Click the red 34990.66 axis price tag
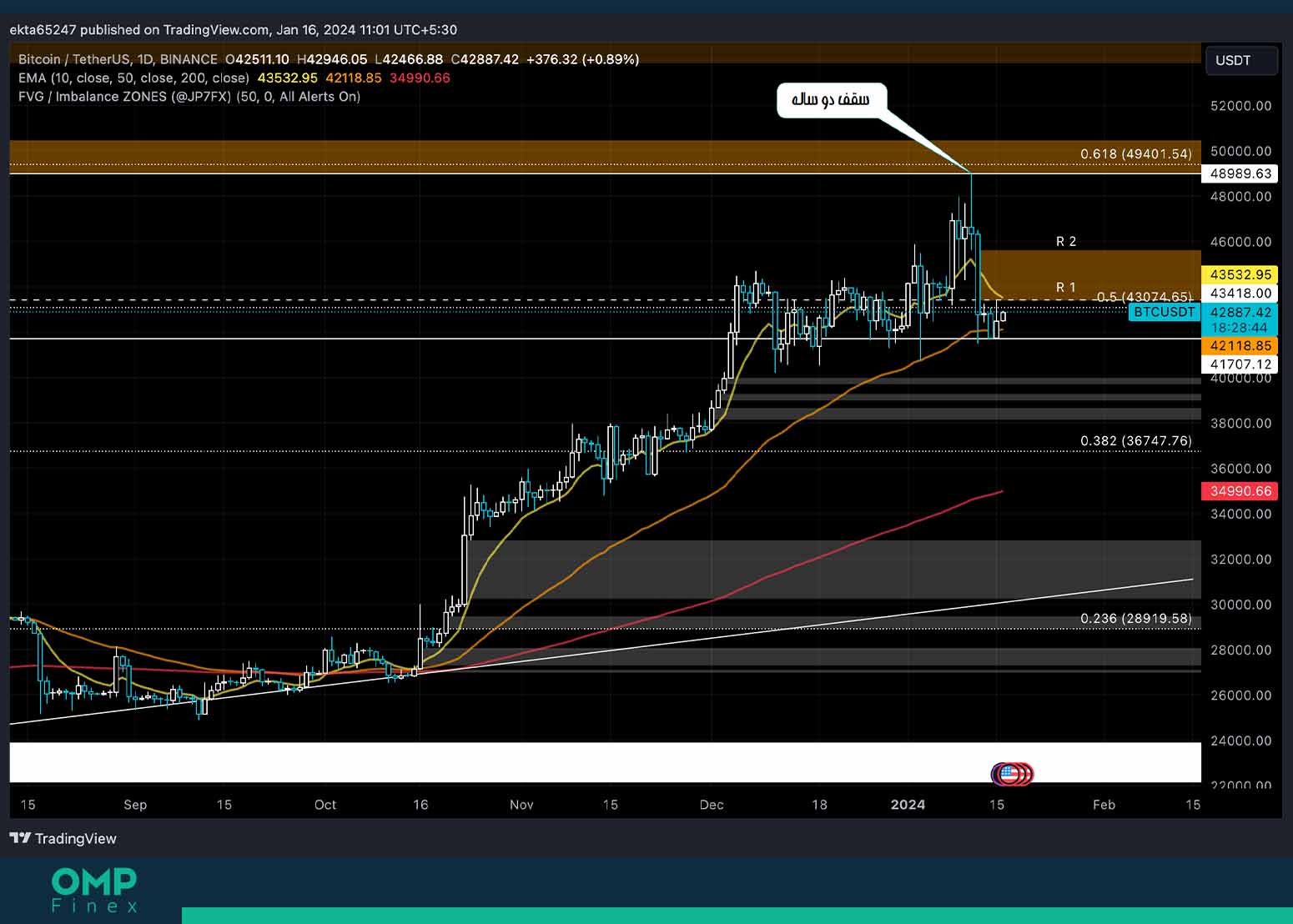Screen dimensions: 1293x924 (x=1241, y=490)
